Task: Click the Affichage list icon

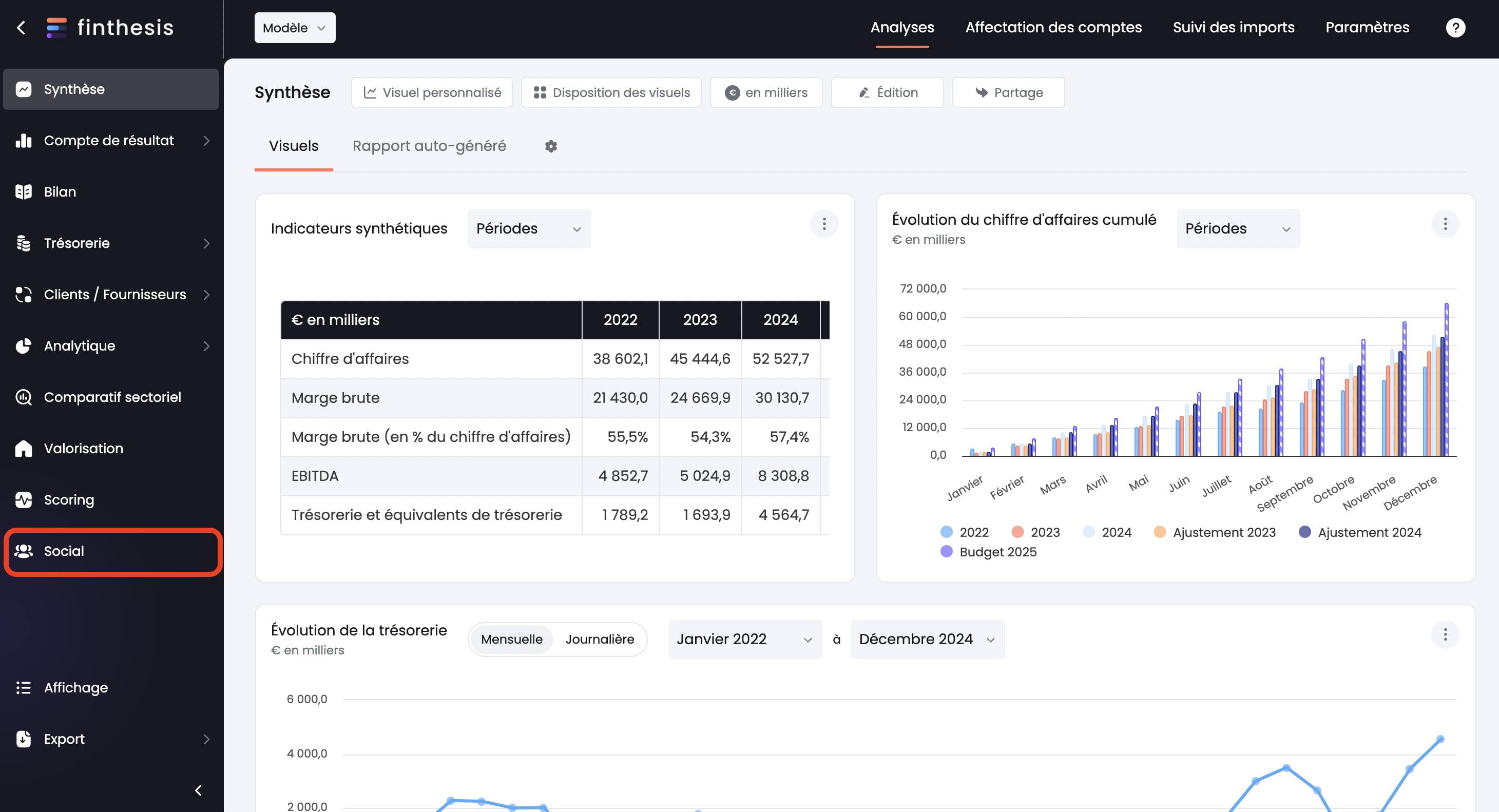Action: (23, 687)
